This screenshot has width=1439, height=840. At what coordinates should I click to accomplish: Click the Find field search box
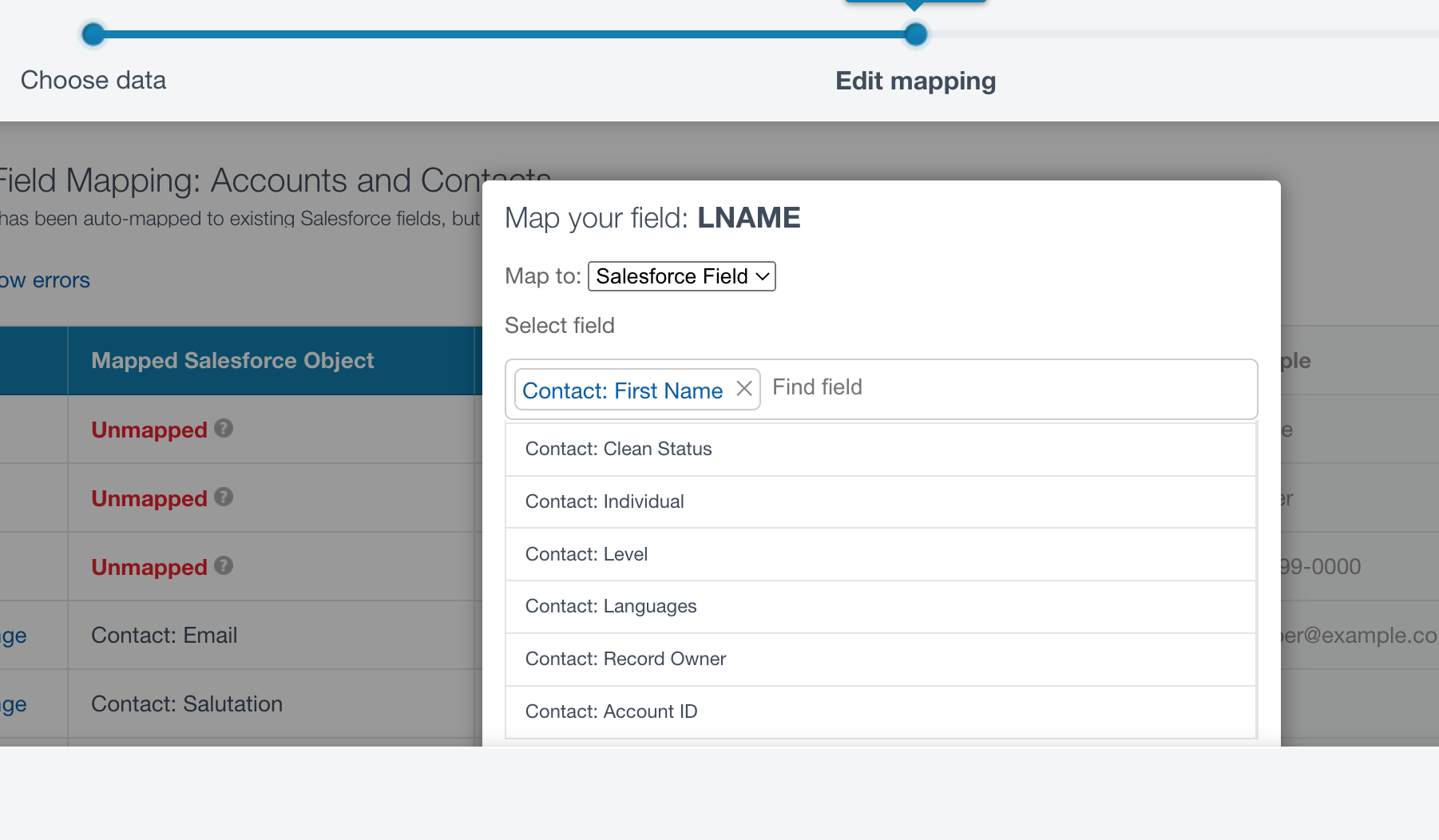coord(1006,388)
